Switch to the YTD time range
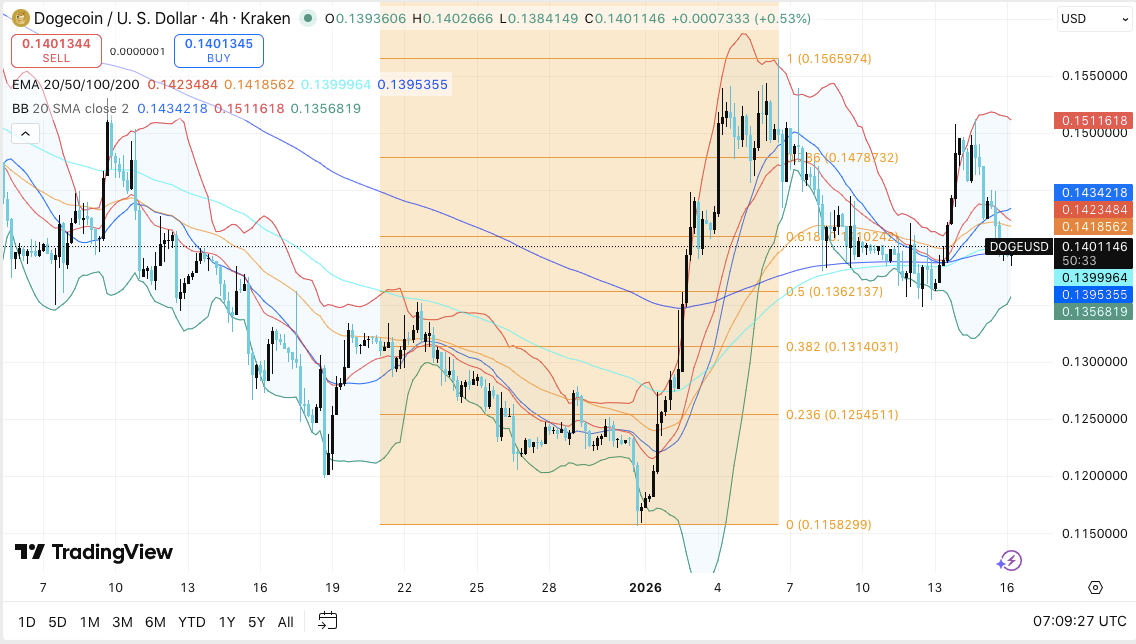Image resolution: width=1136 pixels, height=644 pixels. (x=192, y=622)
